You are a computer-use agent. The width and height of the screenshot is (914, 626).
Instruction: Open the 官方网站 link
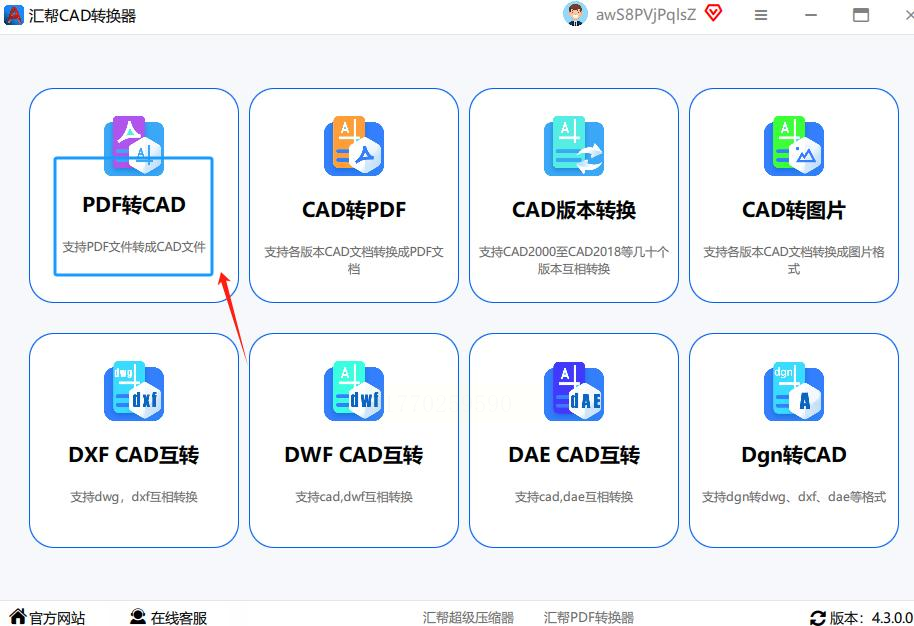coord(57,618)
